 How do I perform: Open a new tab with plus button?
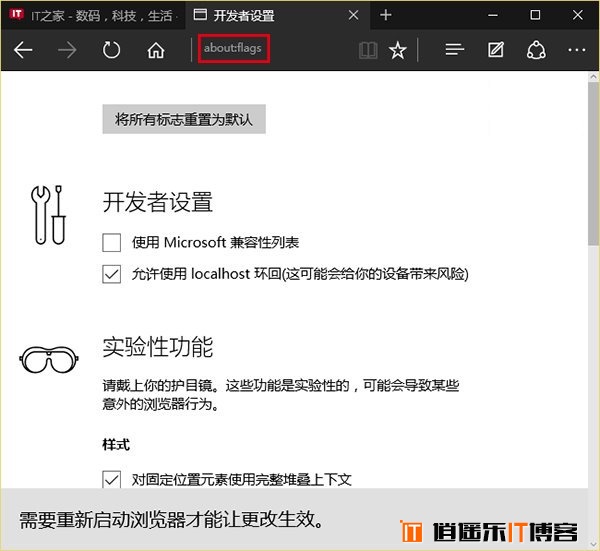385,15
